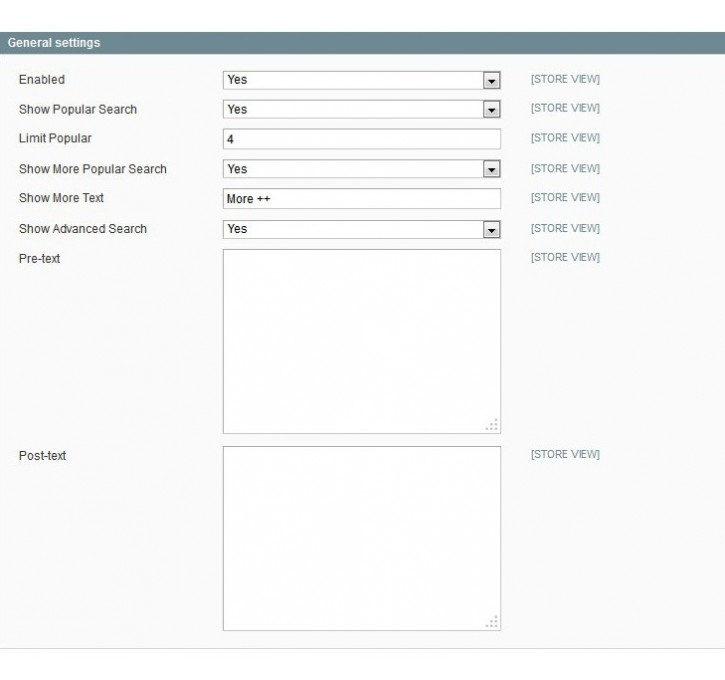The image size is (725, 680).
Task: Click [STORE VIEW] next to Pre-text
Action: [565, 257]
